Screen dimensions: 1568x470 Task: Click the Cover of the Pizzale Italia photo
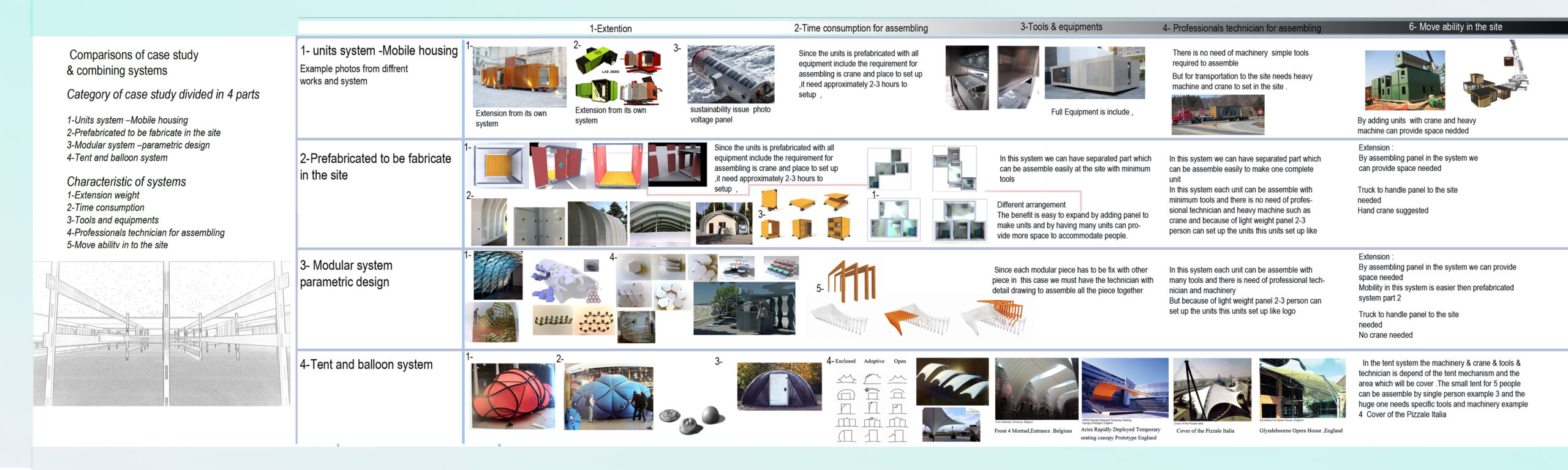pos(1211,390)
